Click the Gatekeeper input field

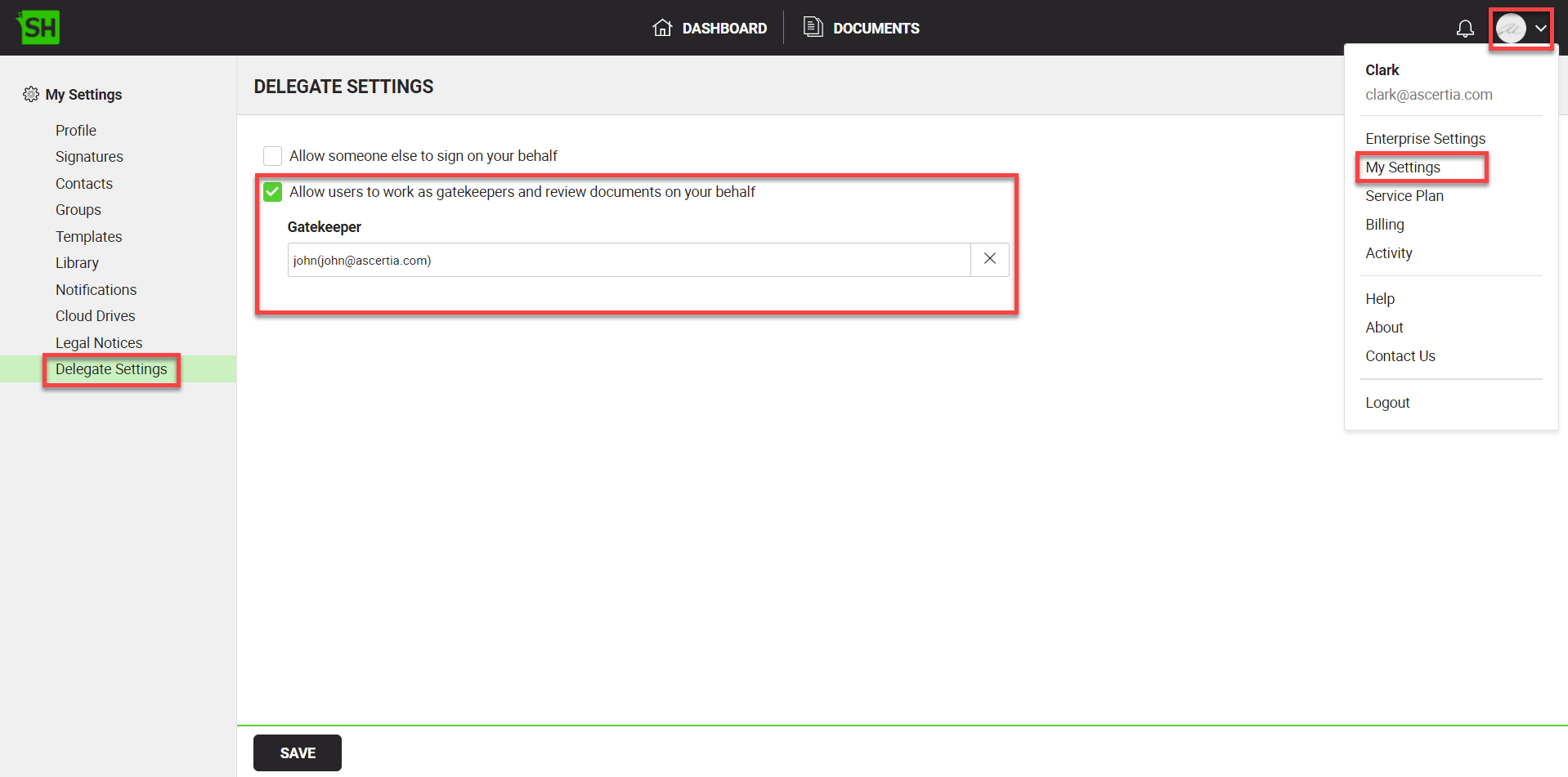coord(629,260)
